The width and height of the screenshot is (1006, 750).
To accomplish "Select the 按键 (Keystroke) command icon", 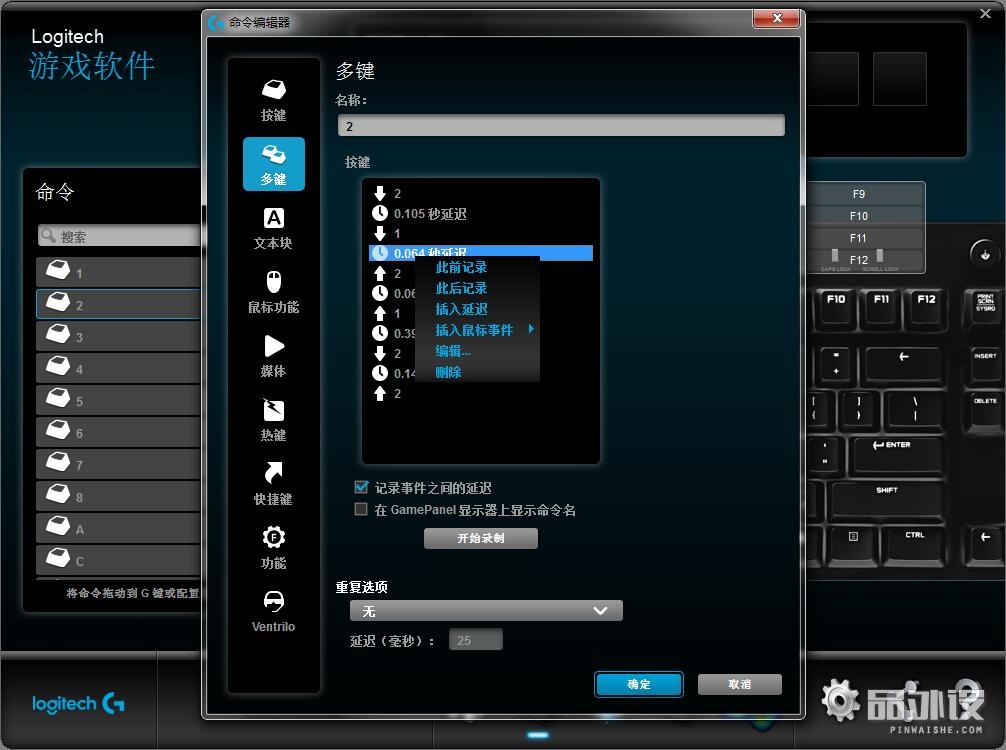I will (x=272, y=97).
